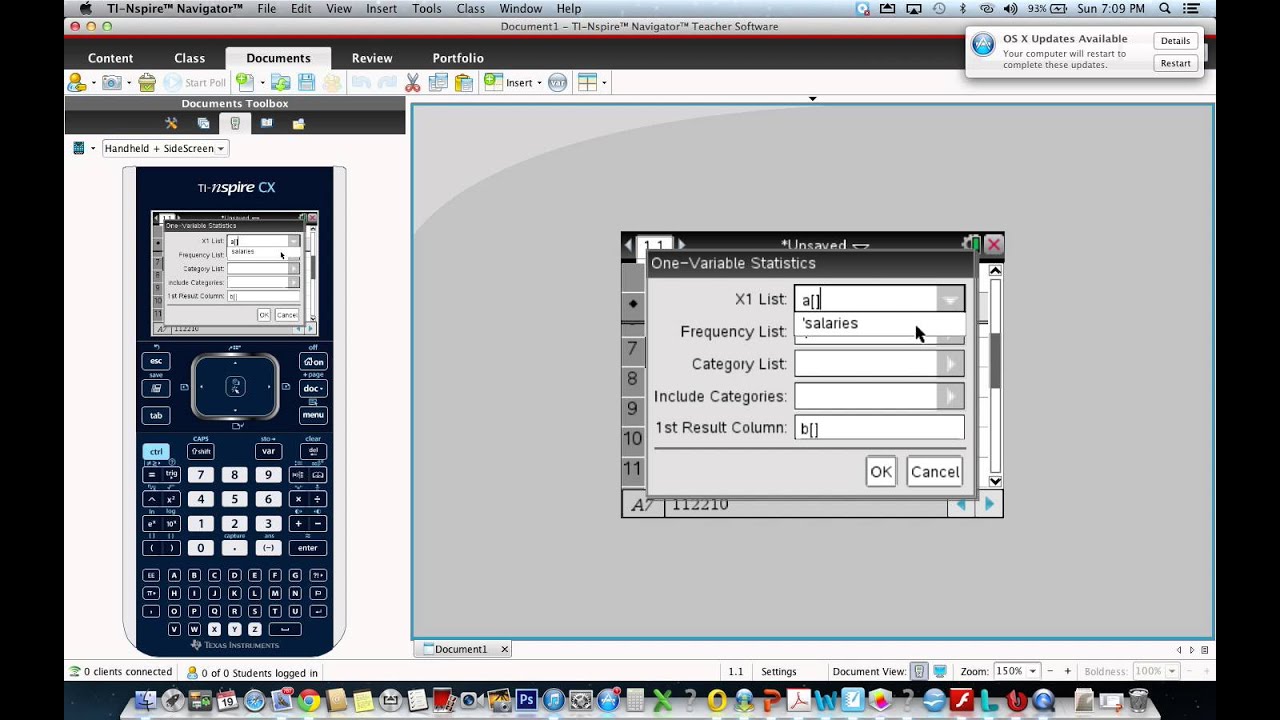This screenshot has width=1280, height=720.
Task: Click the zoom minus button
Action: click(1050, 671)
